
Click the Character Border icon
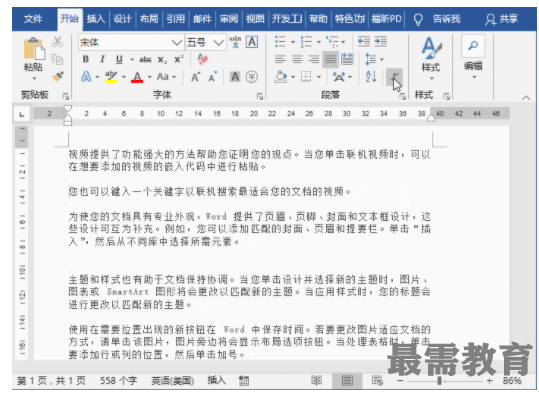(252, 42)
